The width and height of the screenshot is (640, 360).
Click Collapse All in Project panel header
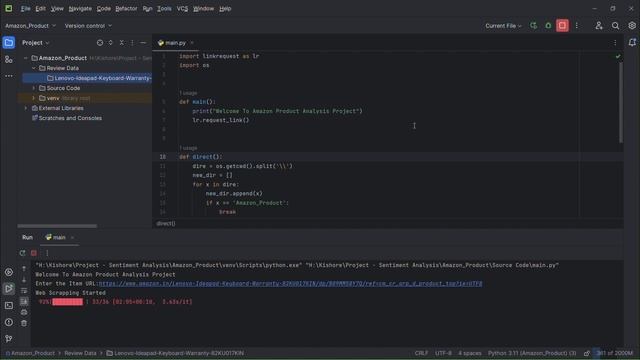122,42
